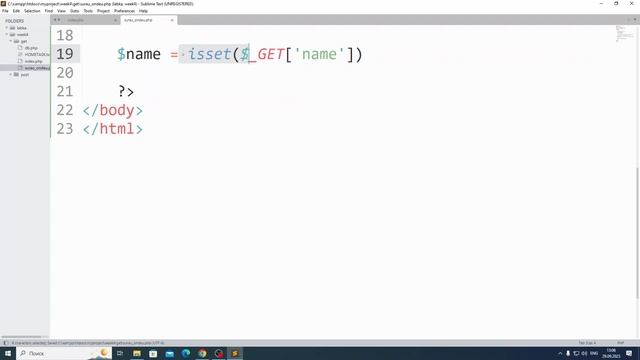Collapse the week4 folder in sidebar
The image size is (640, 360).
[7, 35]
